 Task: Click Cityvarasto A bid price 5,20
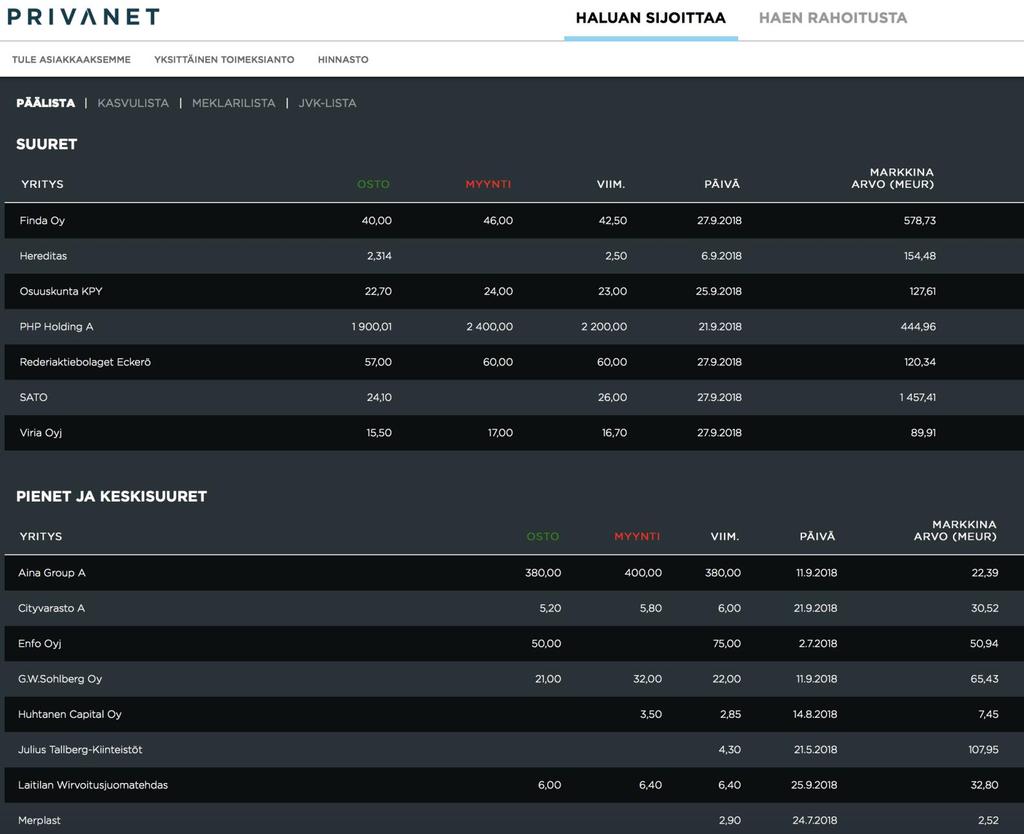tap(550, 608)
